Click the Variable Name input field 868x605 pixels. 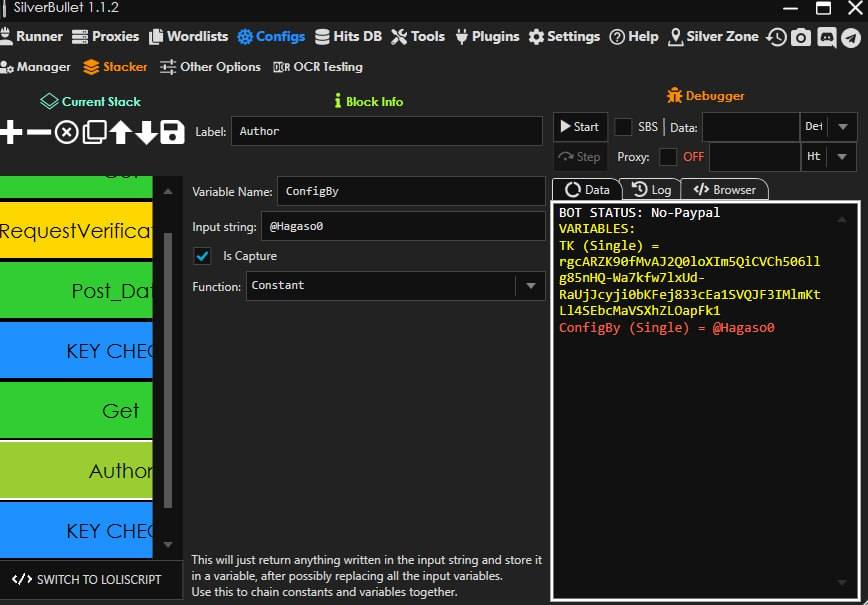point(410,191)
